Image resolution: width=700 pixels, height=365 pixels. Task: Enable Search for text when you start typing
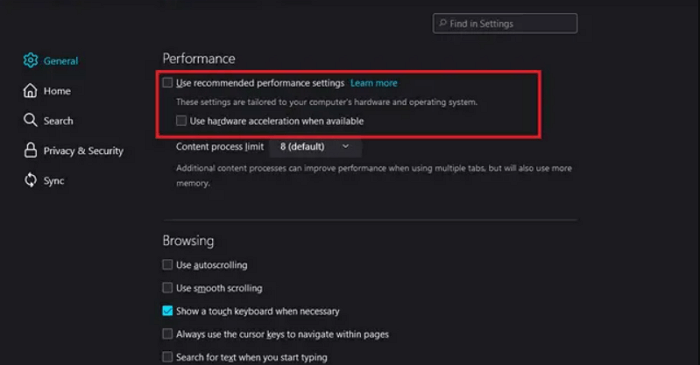[x=167, y=357]
